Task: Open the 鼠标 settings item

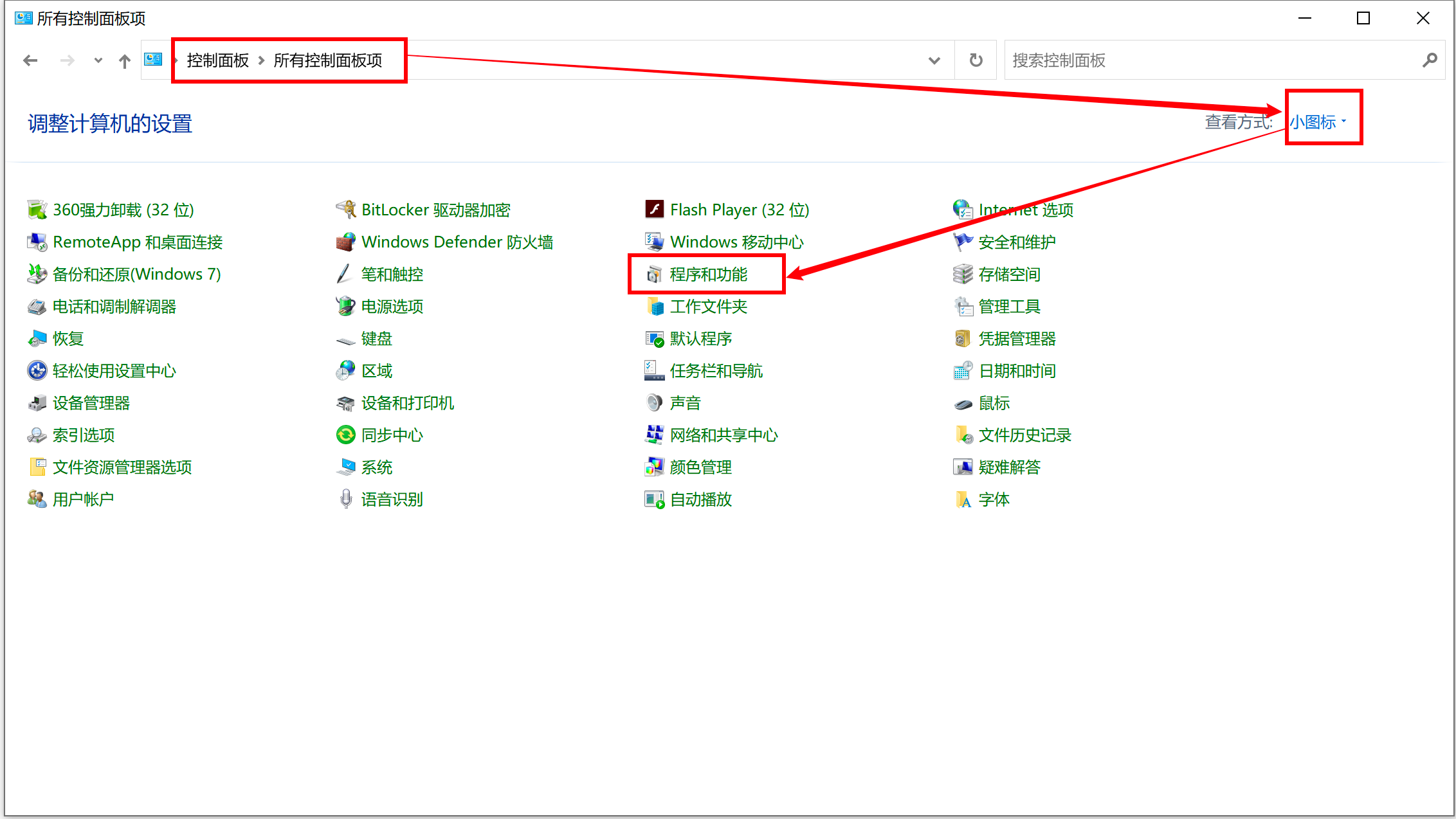Action: 994,402
